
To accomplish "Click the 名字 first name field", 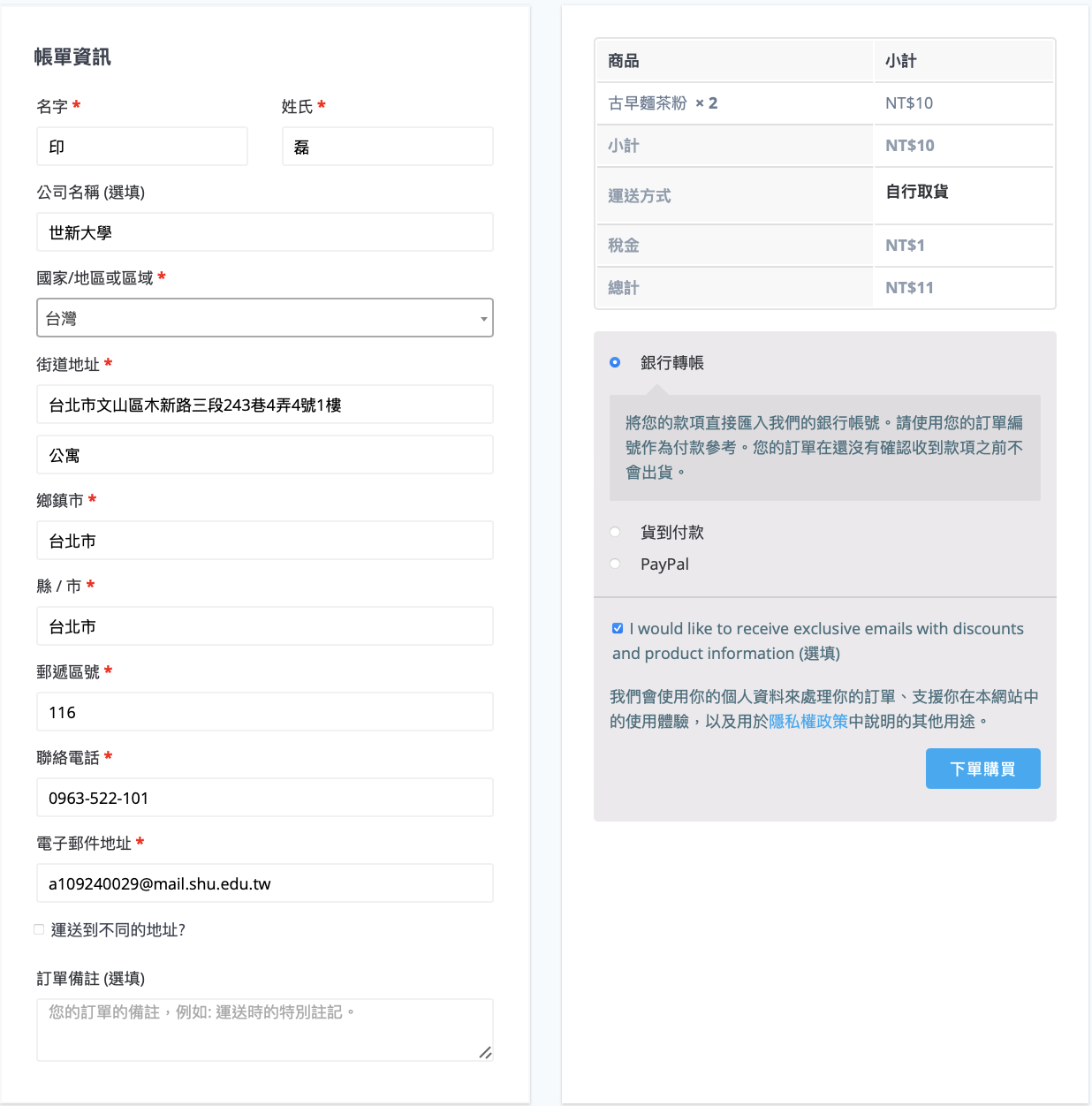I will [142, 147].
